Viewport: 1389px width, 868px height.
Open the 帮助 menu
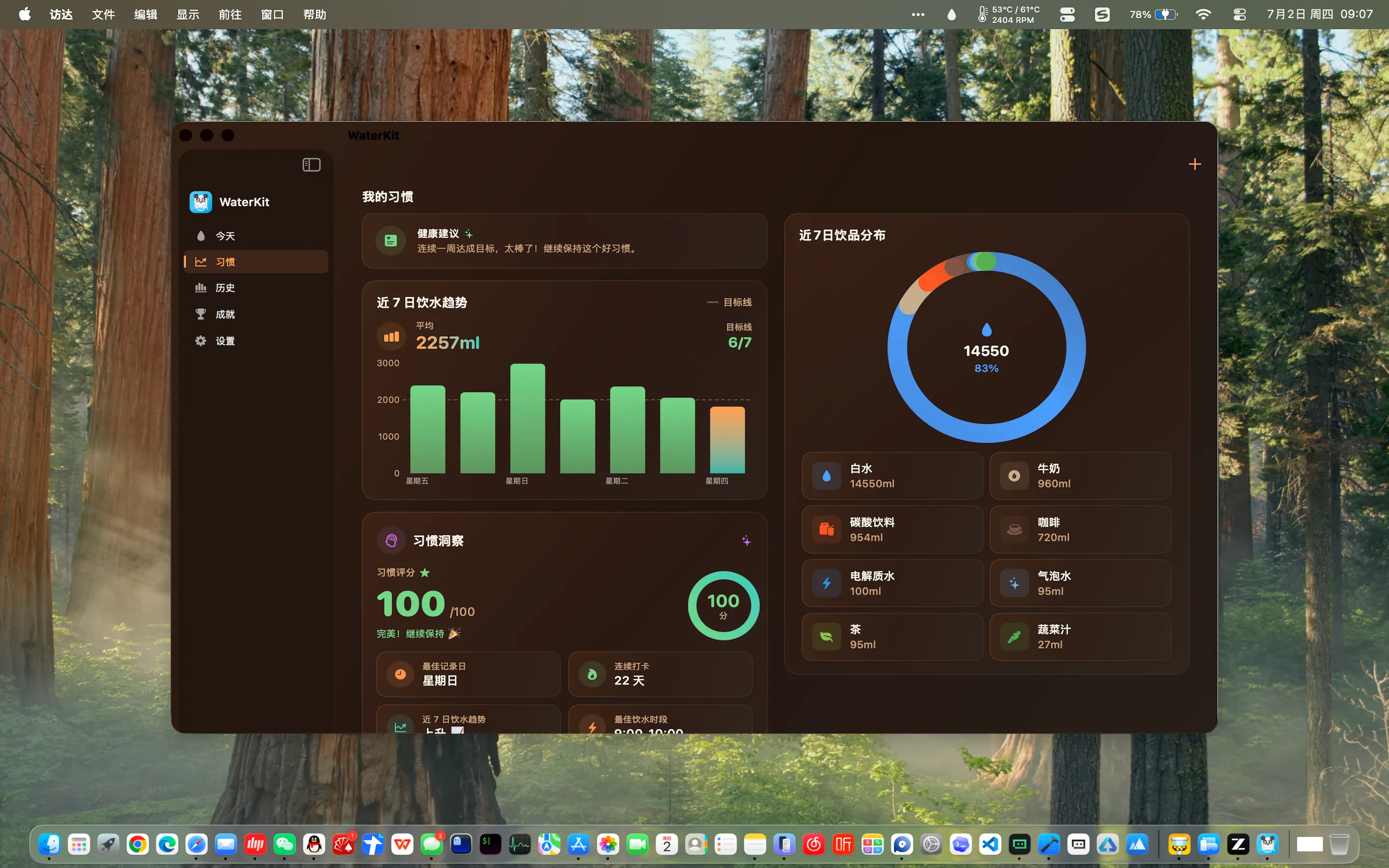314,14
